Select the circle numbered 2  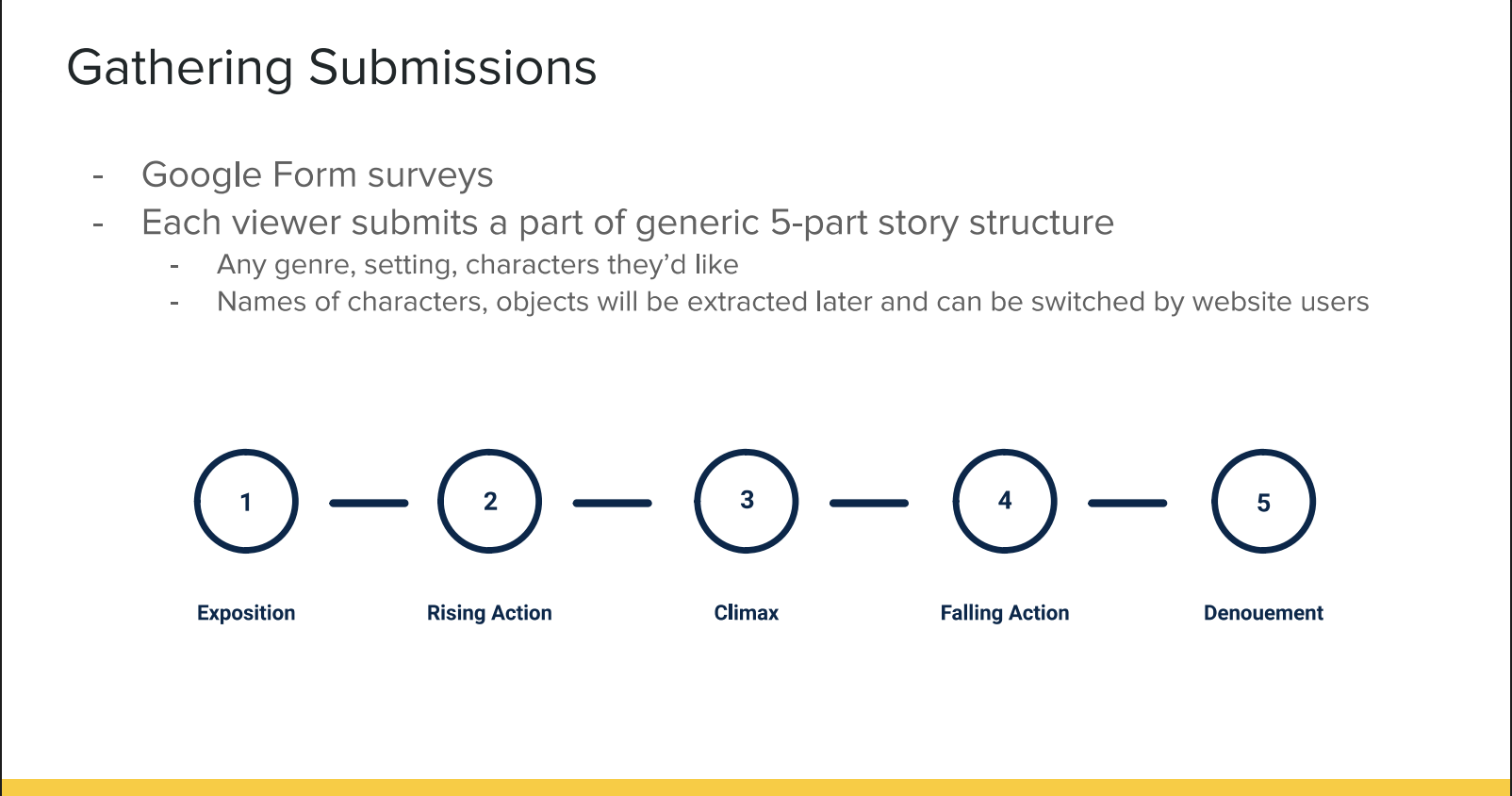click(x=489, y=501)
